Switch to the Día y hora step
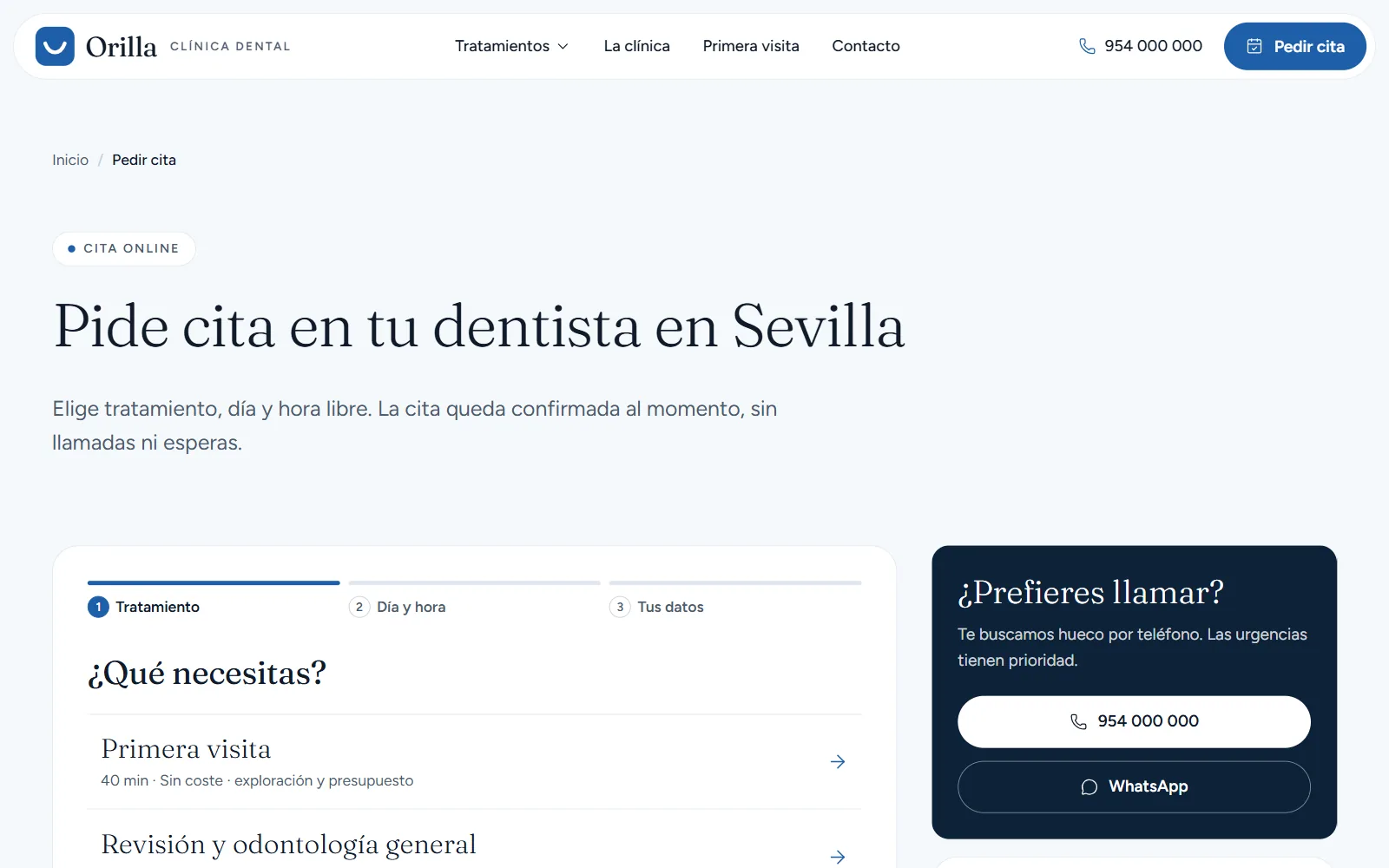Viewport: 1389px width, 868px height. pyautogui.click(x=474, y=599)
